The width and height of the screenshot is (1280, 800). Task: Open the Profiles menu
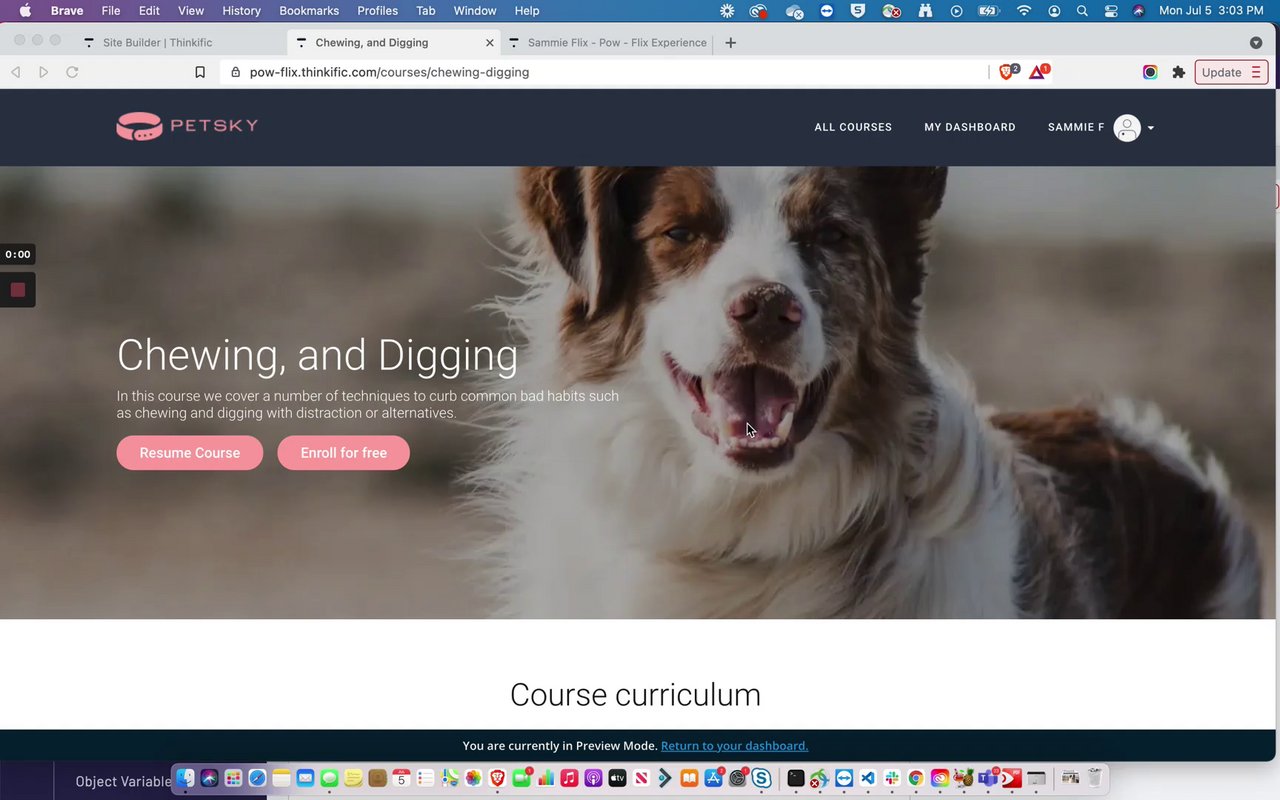pos(377,11)
